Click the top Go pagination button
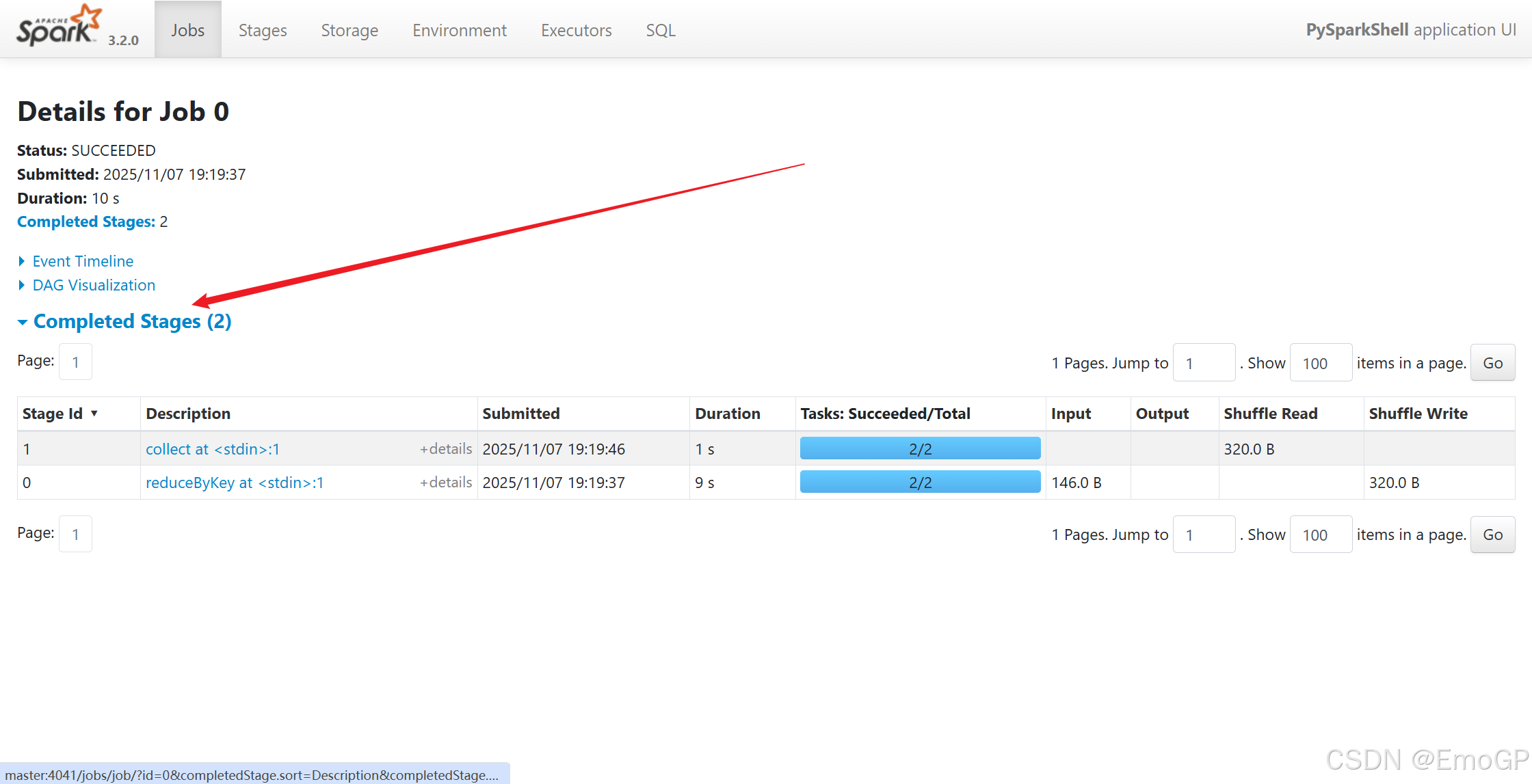 click(x=1492, y=363)
